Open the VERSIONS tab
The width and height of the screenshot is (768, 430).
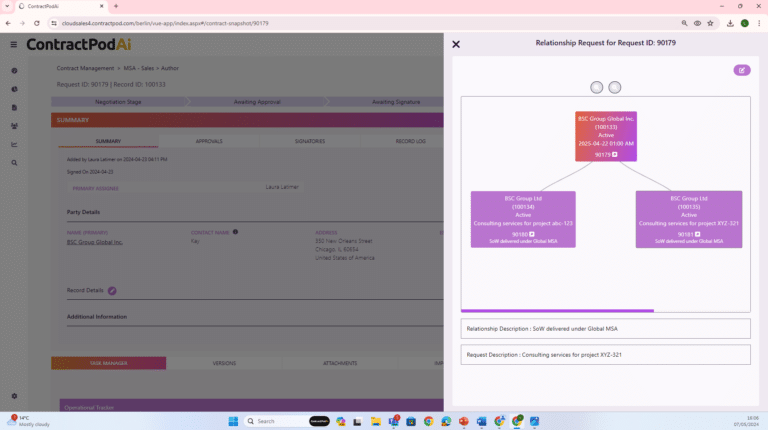point(224,363)
